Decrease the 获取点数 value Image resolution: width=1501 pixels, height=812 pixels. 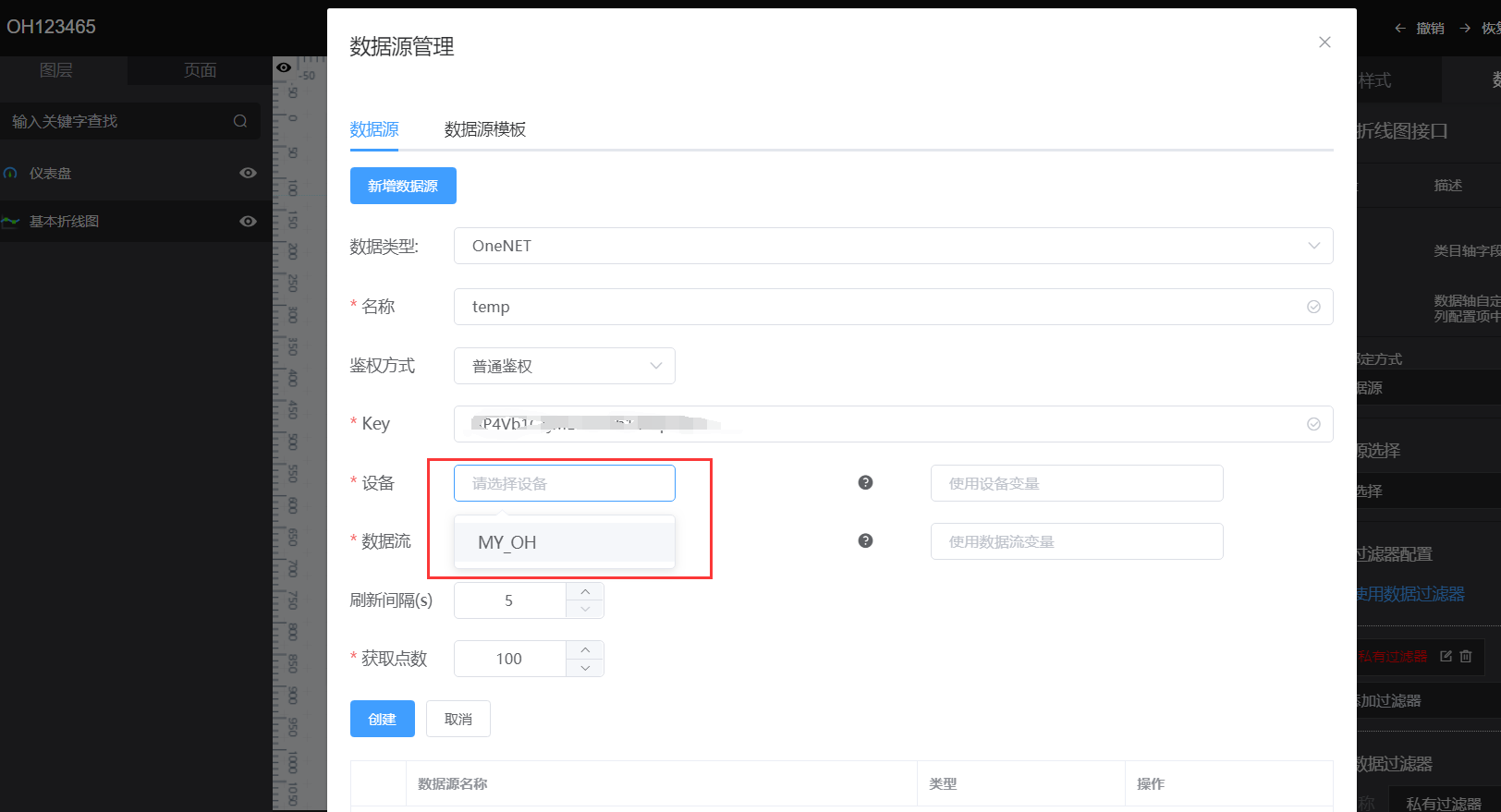(585, 668)
